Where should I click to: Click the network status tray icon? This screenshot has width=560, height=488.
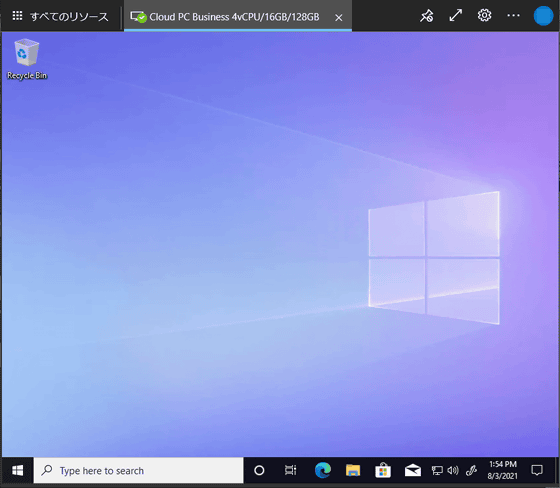(x=437, y=470)
